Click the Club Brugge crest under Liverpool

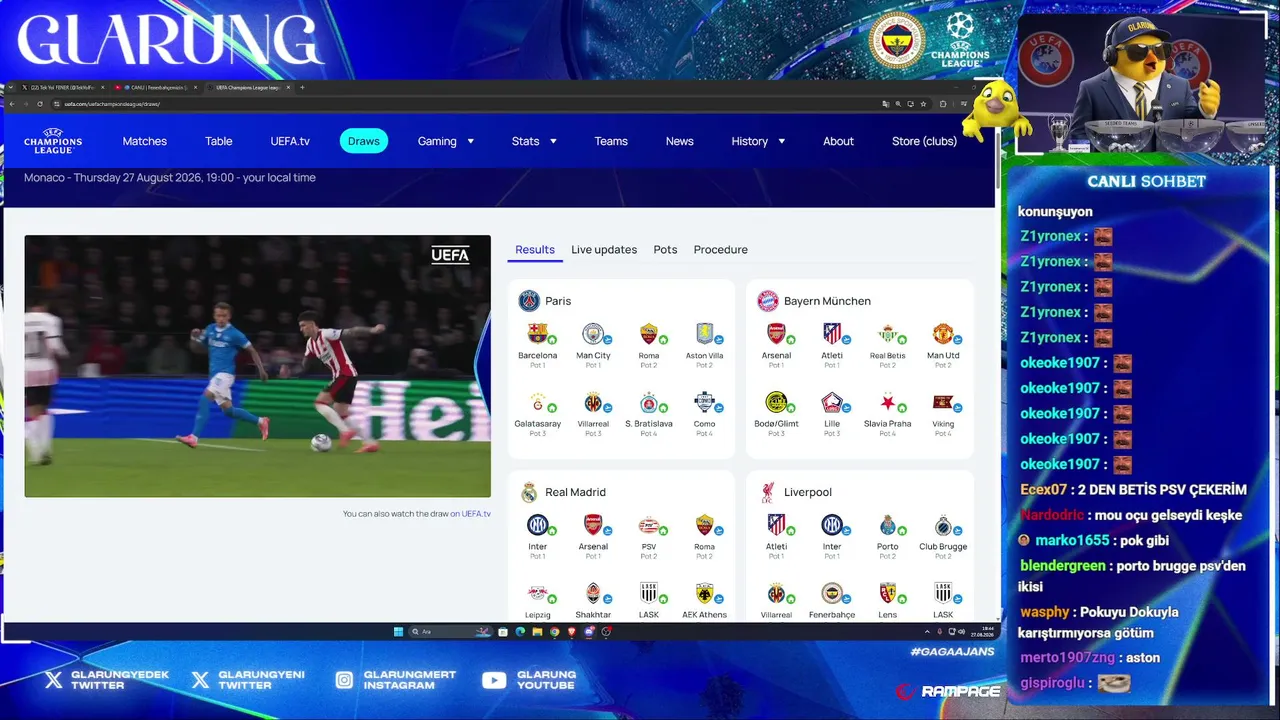(943, 524)
